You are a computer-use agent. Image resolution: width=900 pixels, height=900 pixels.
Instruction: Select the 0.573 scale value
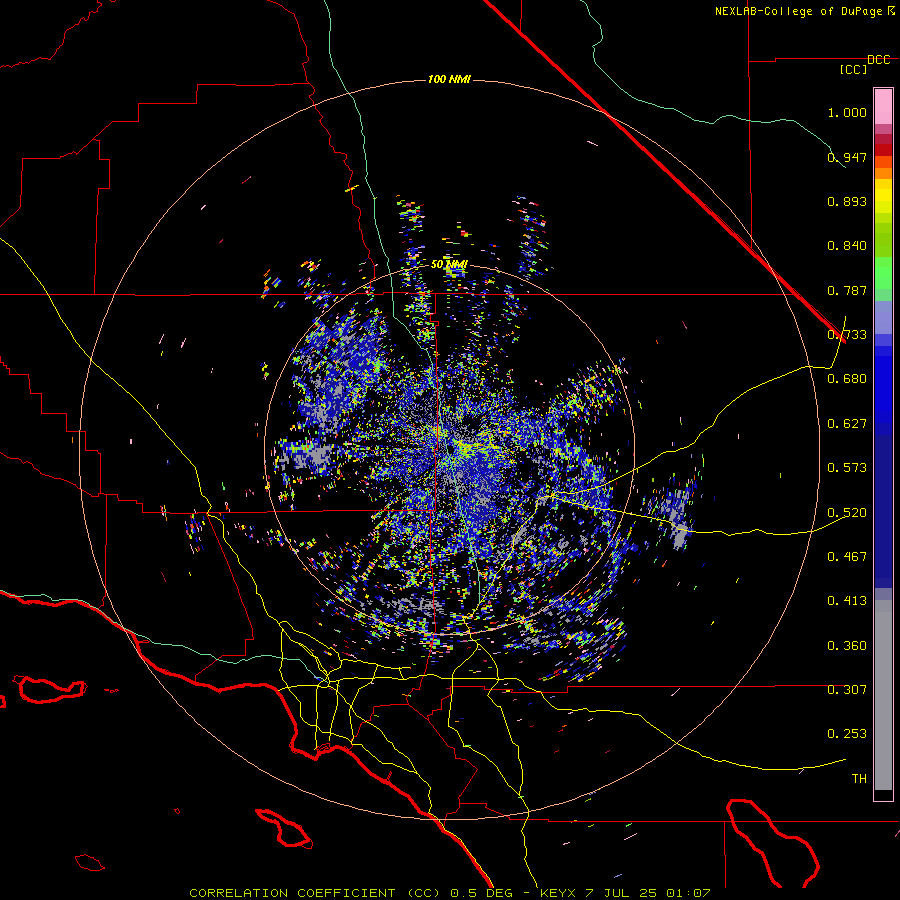tap(847, 468)
